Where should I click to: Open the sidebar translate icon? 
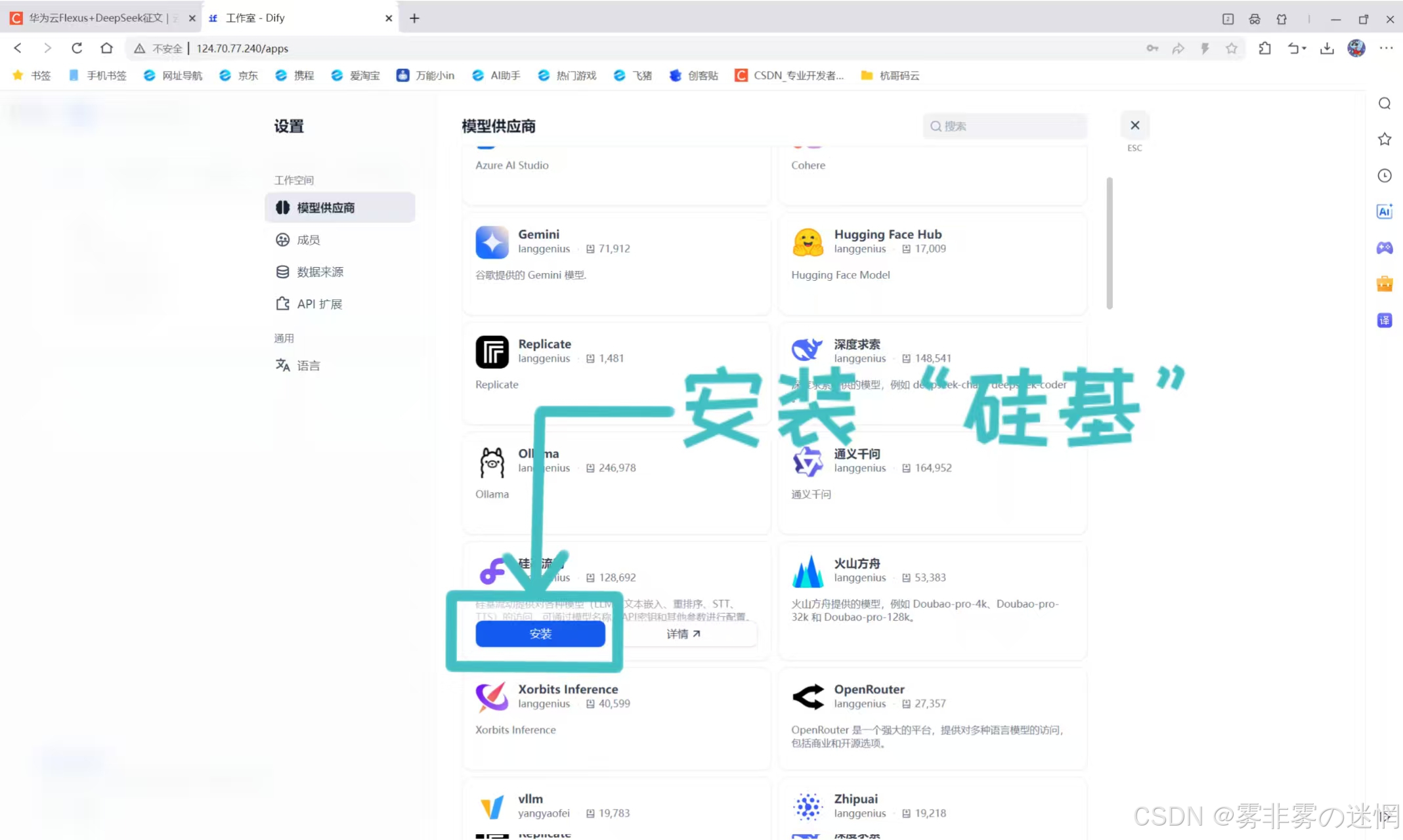pyautogui.click(x=1385, y=320)
